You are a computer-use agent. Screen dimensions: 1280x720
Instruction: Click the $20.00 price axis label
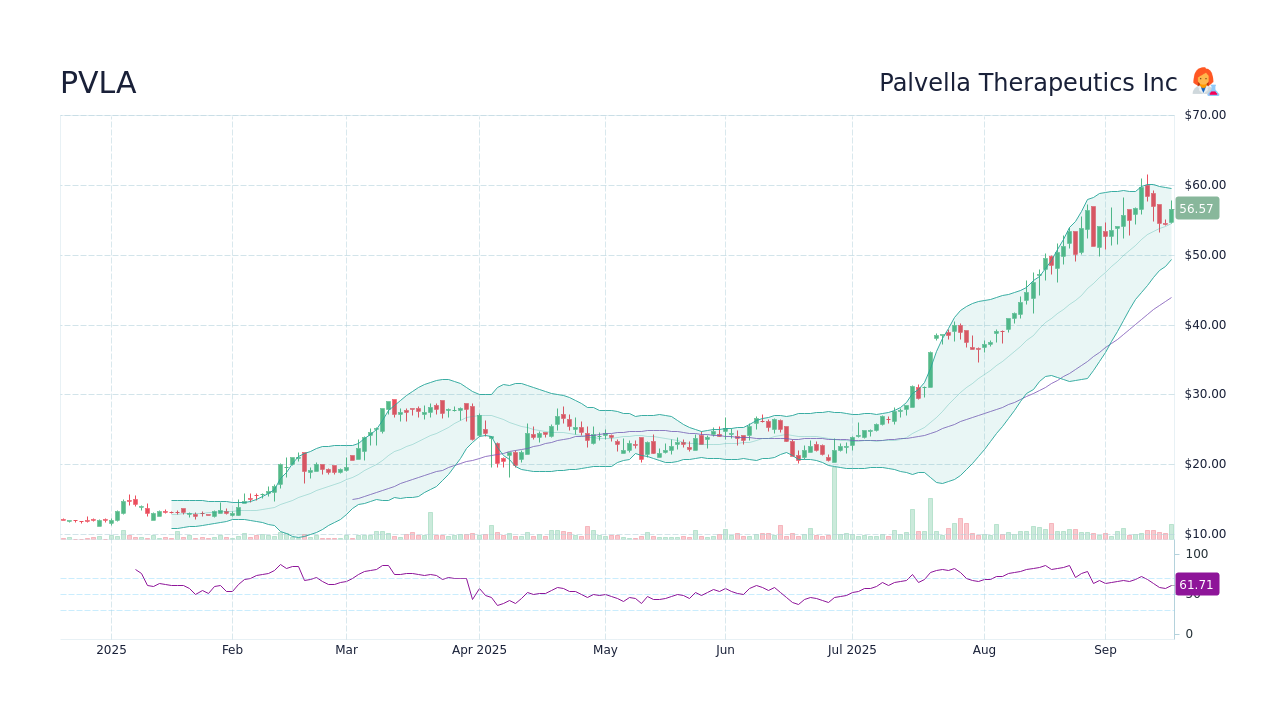[x=1205, y=464]
